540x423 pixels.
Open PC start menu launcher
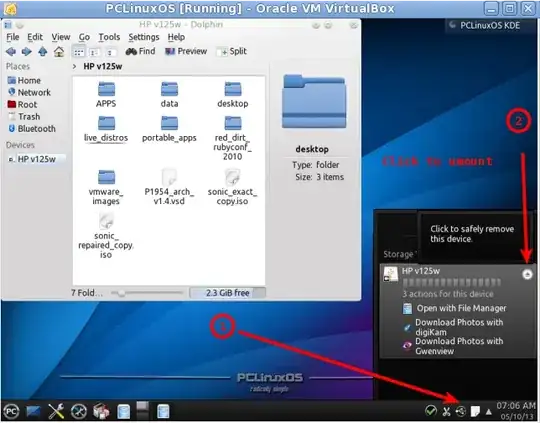pos(11,412)
